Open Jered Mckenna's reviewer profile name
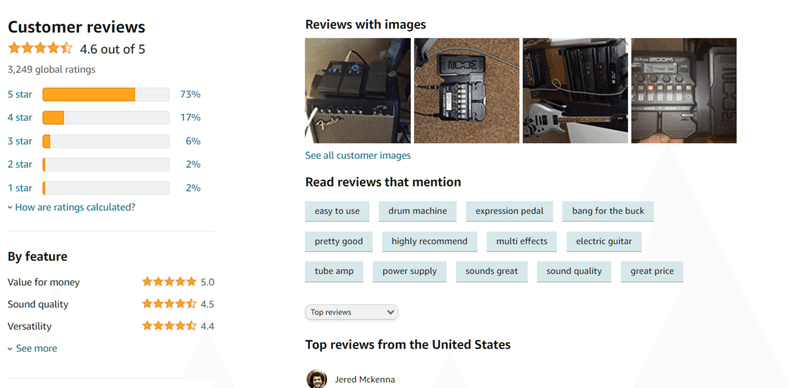 pos(365,379)
